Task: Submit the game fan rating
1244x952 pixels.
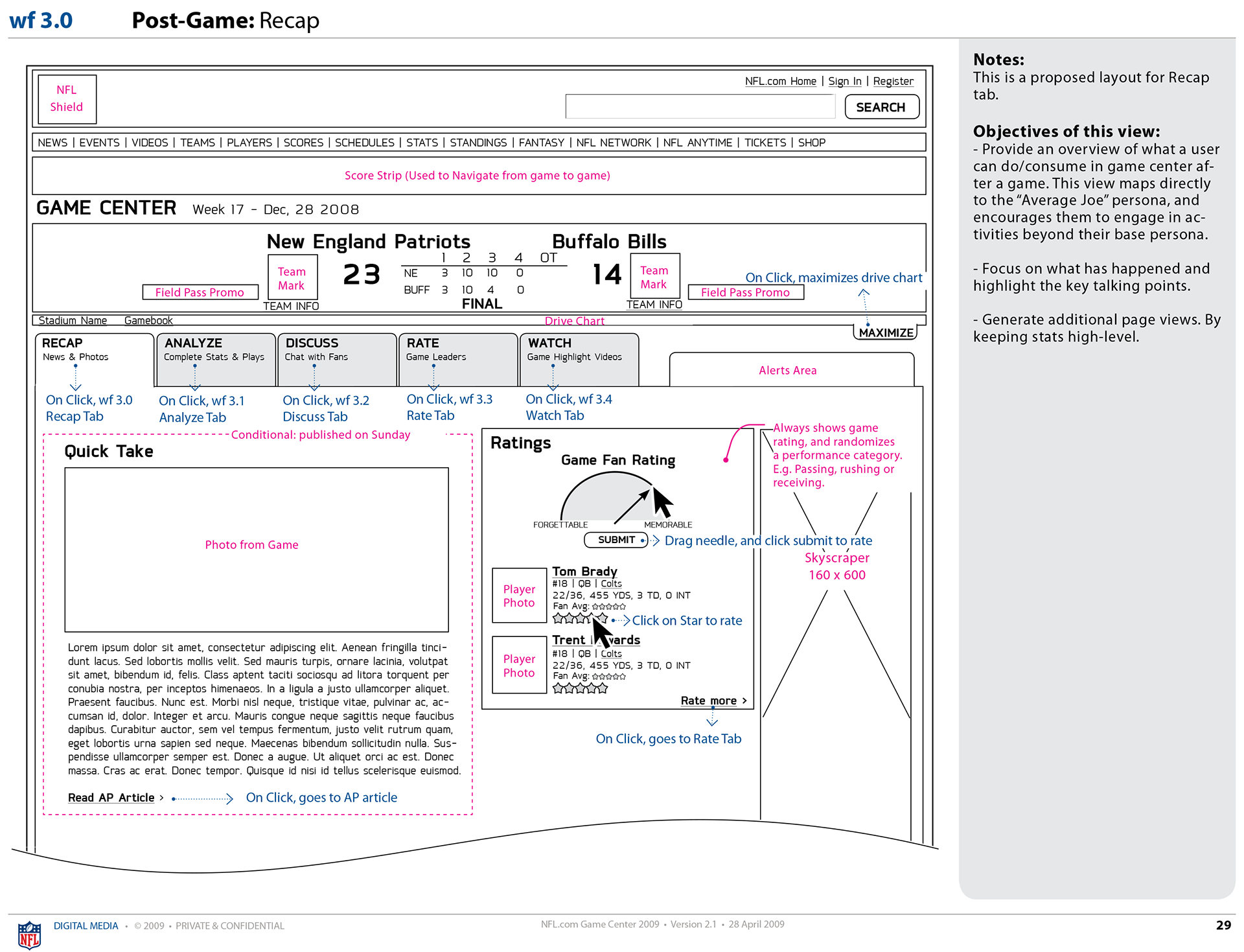Action: pyautogui.click(x=616, y=540)
